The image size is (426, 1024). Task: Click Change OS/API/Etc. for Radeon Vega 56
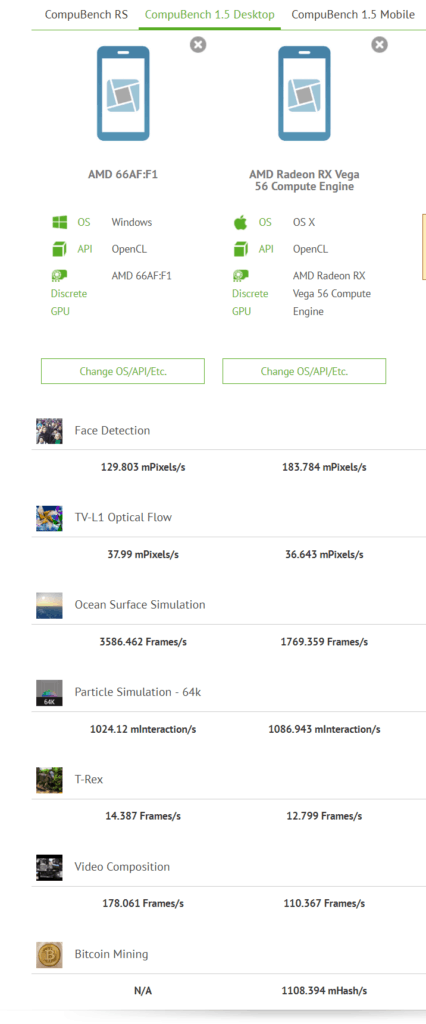304,371
